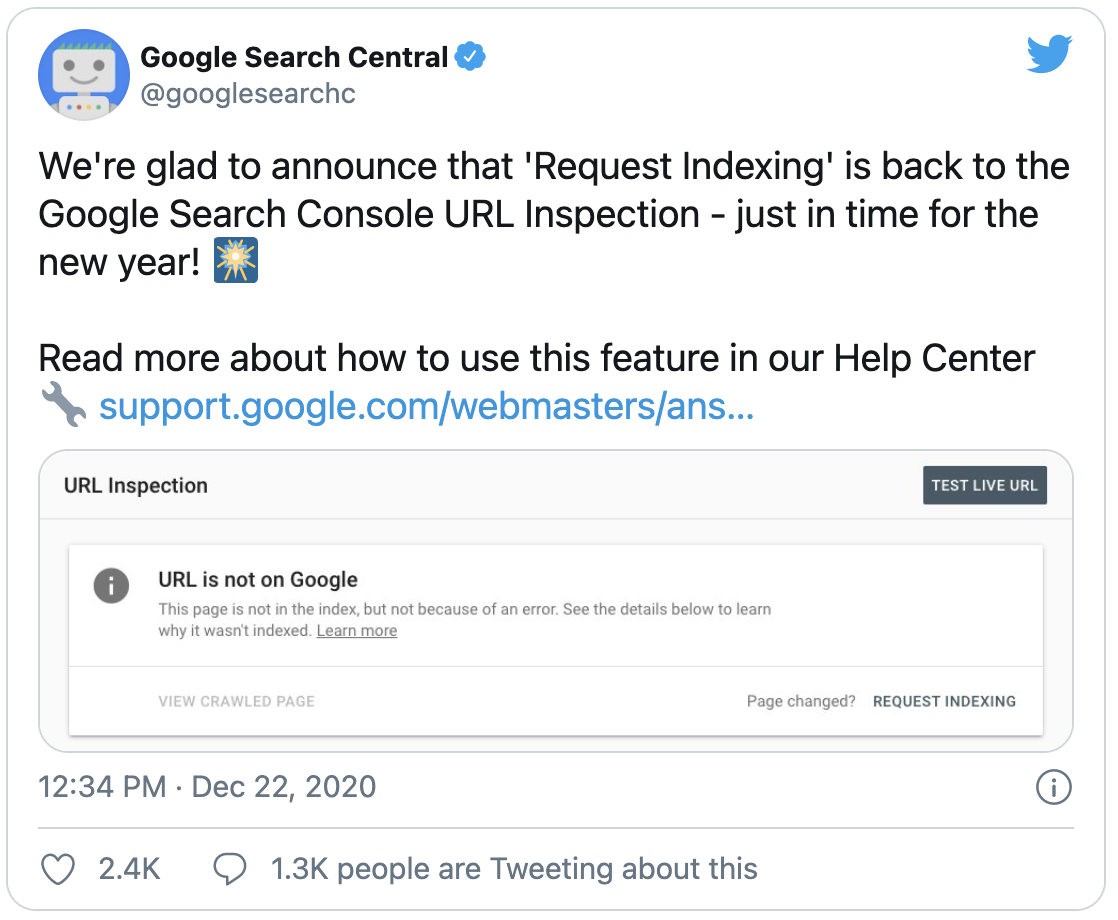Viewport: 1118px width, 920px height.
Task: Click the Google Search Central account name
Action: pyautogui.click(x=294, y=57)
